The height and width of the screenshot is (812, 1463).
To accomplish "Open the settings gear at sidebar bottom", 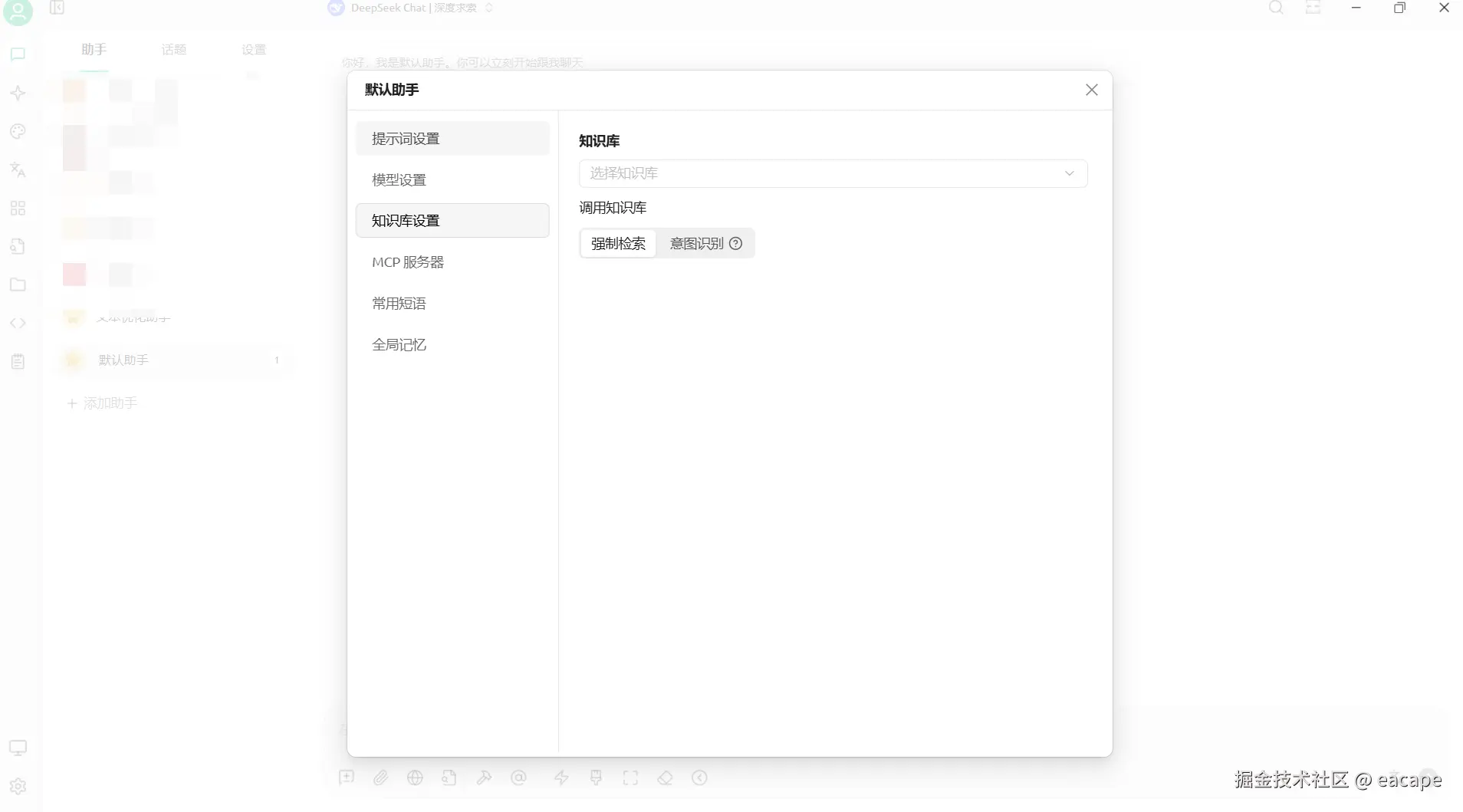I will click(18, 786).
